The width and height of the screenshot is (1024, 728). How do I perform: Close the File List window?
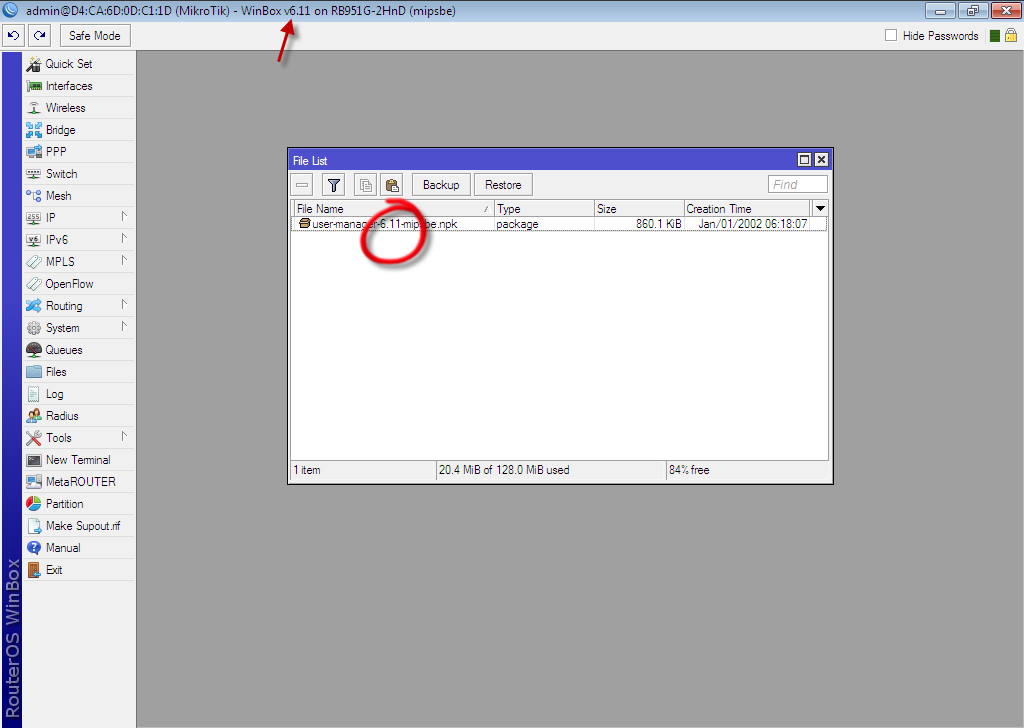pos(822,160)
